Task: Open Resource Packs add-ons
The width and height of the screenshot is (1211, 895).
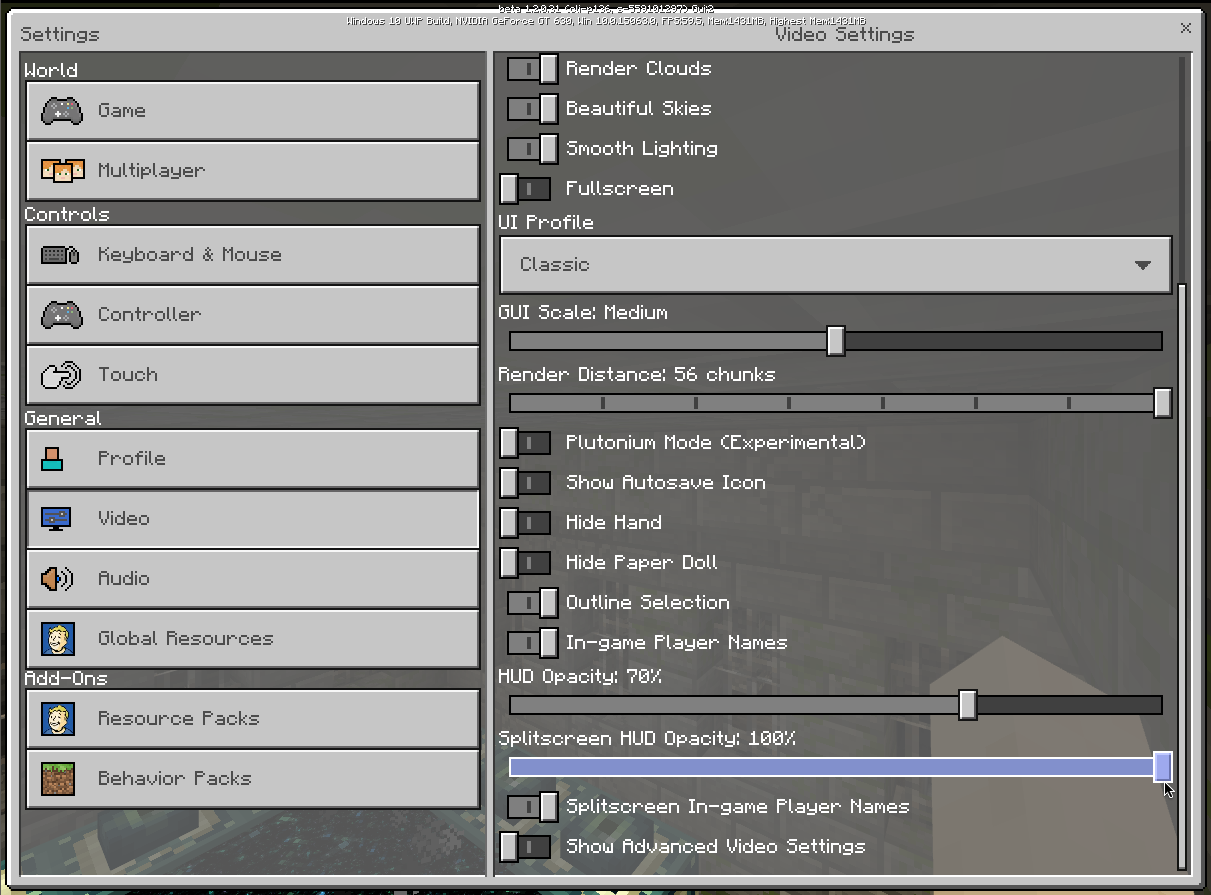Action: [x=253, y=718]
